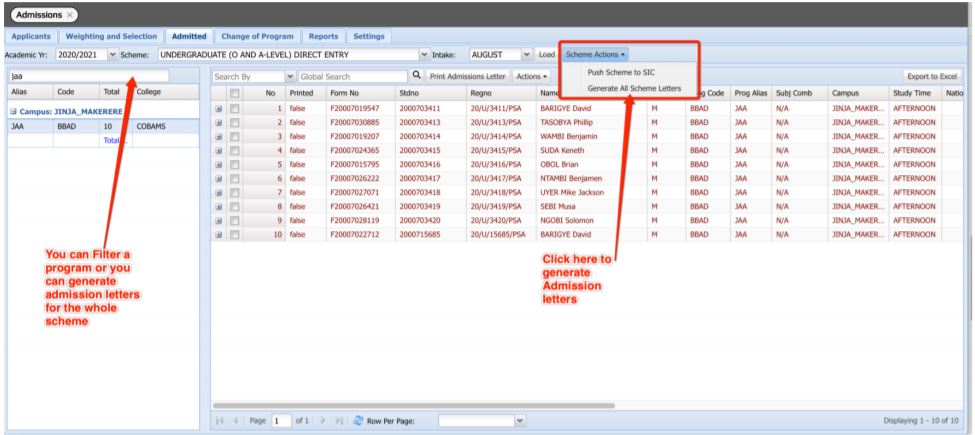Click the Global Search magnifier icon

416,76
